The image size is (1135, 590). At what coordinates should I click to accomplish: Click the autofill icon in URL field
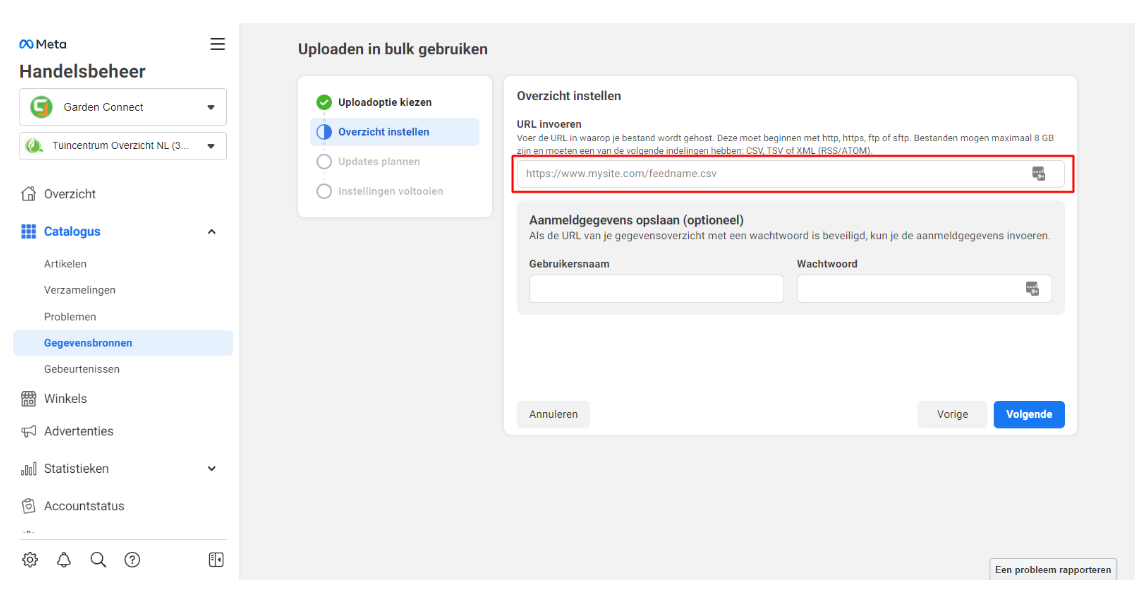click(x=1039, y=174)
